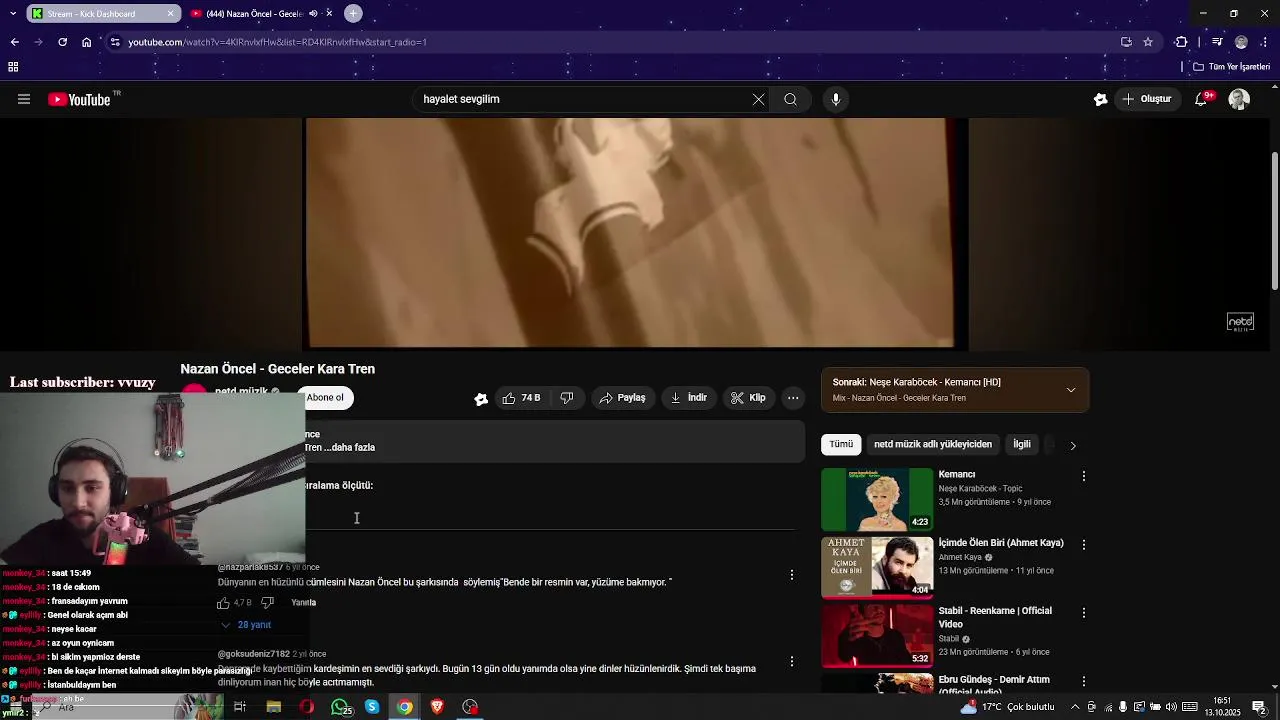Open Chrome extensions puzzle icon

point(1181,42)
